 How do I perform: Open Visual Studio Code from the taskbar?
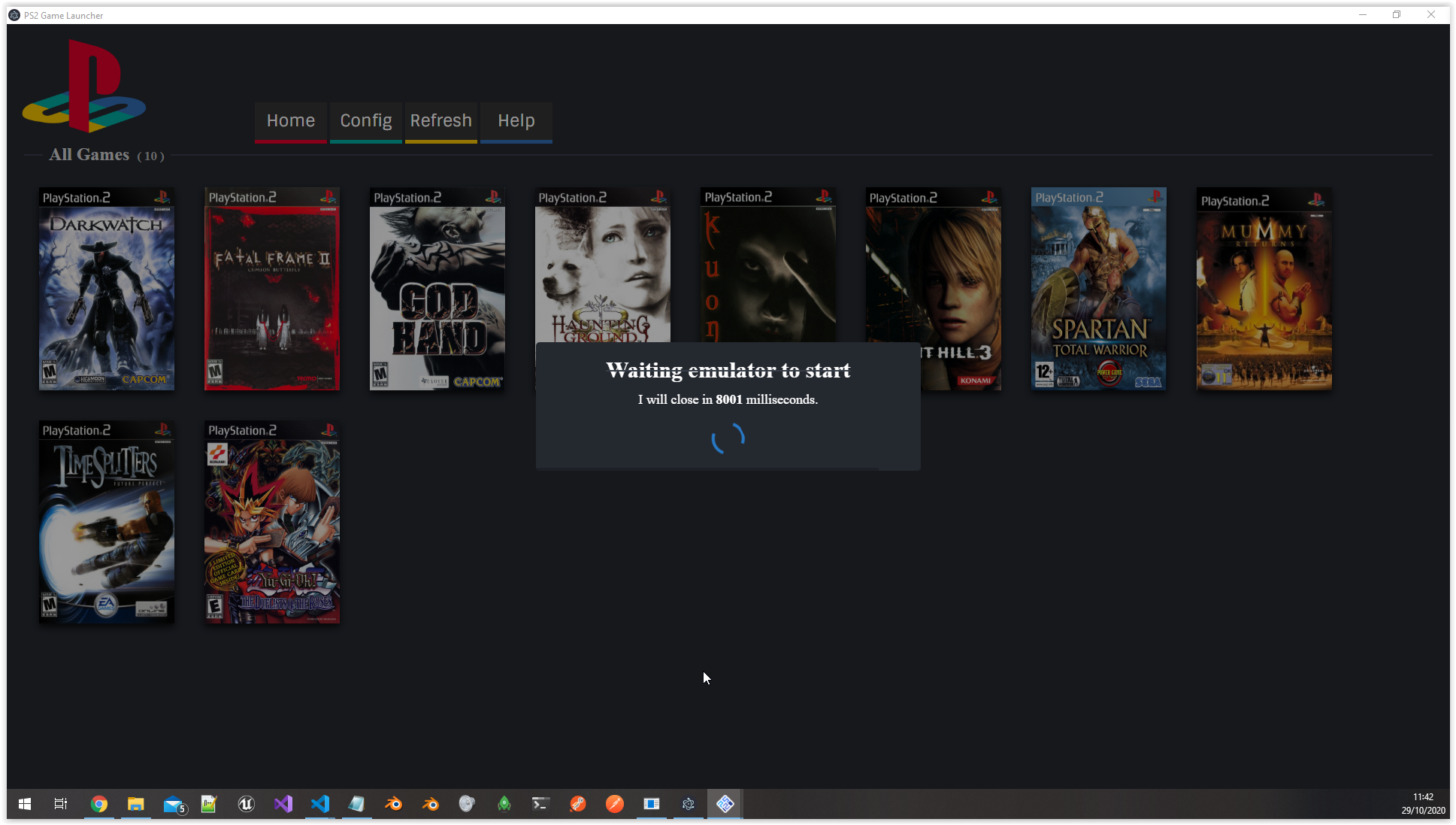319,804
